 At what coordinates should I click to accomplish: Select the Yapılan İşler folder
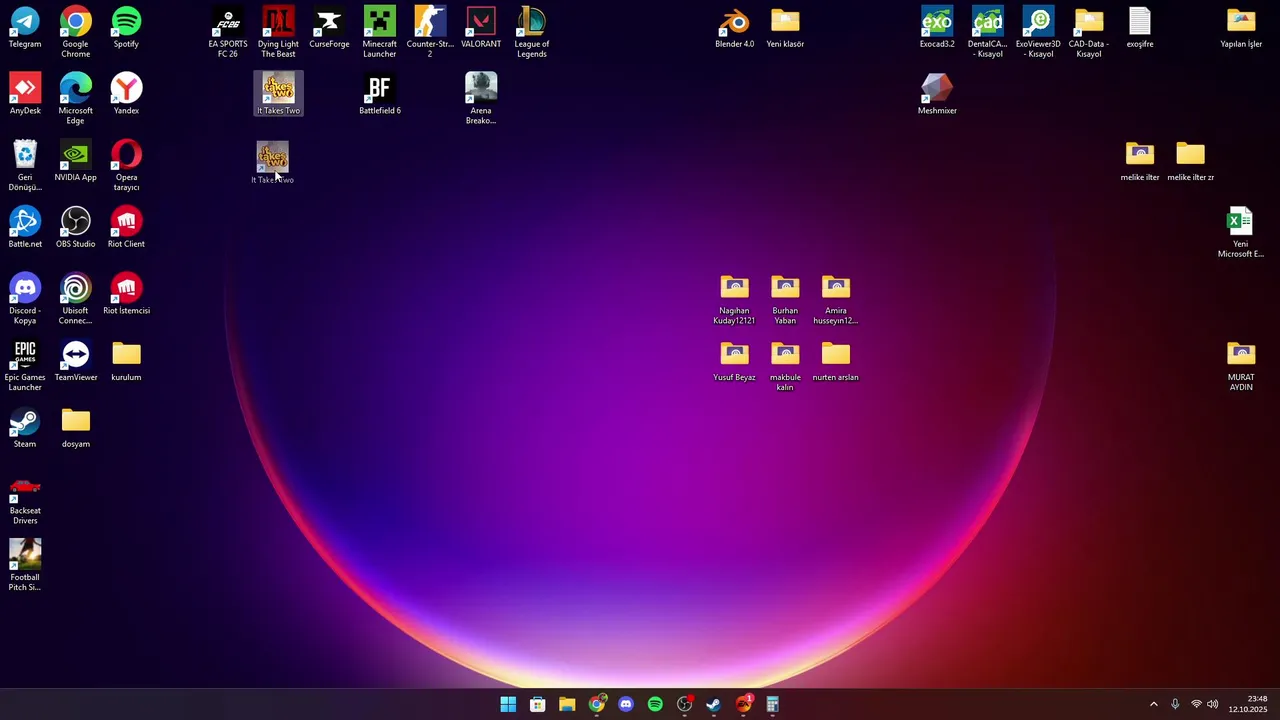[x=1241, y=27]
